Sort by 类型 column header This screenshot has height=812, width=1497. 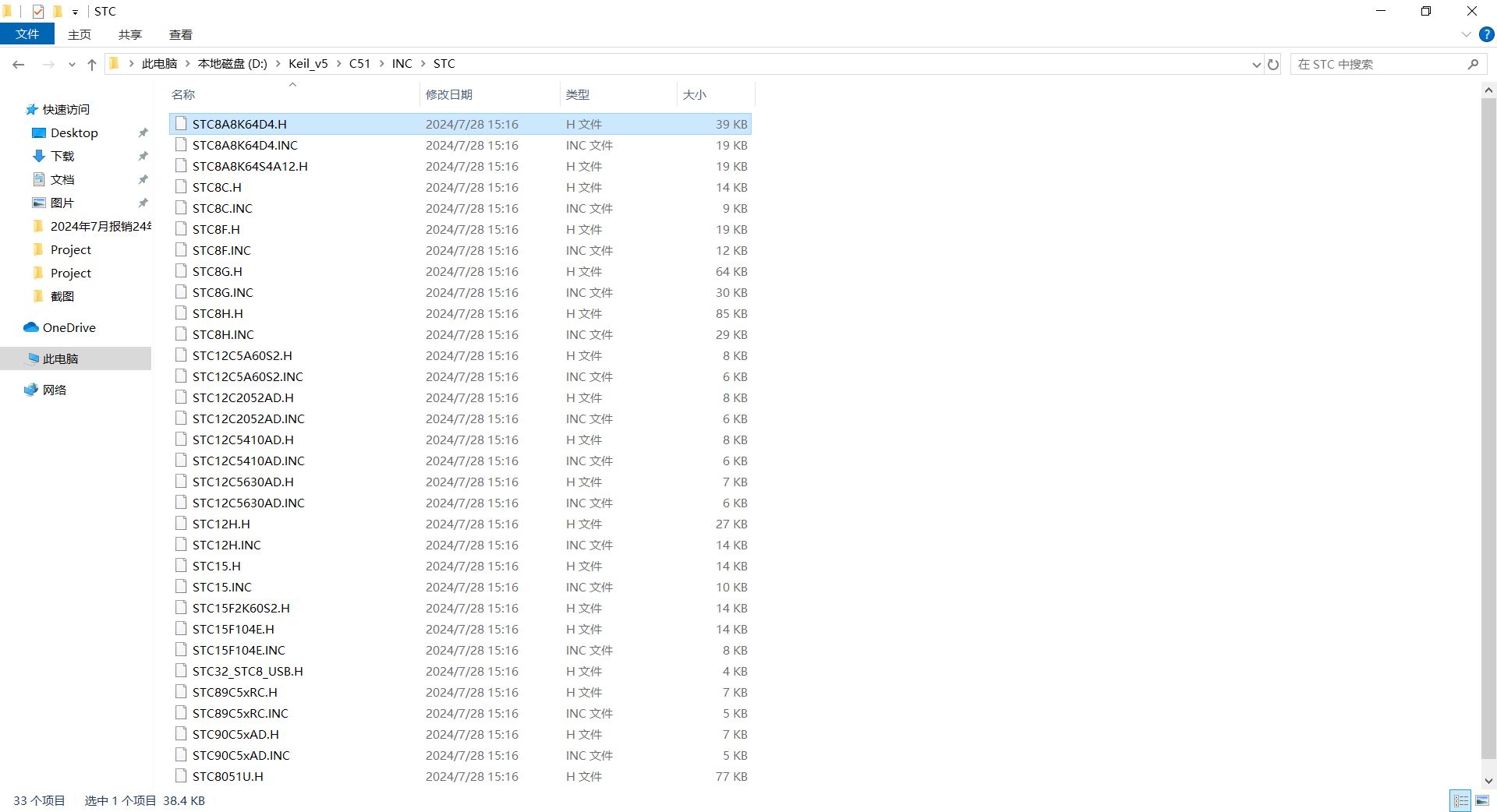[x=618, y=94]
